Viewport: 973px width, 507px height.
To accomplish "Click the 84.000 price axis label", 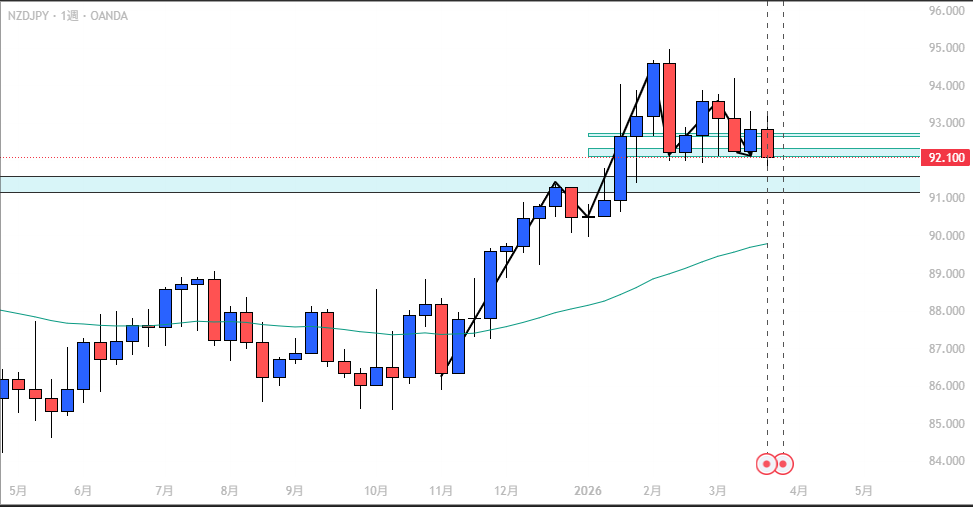I will (x=946, y=461).
